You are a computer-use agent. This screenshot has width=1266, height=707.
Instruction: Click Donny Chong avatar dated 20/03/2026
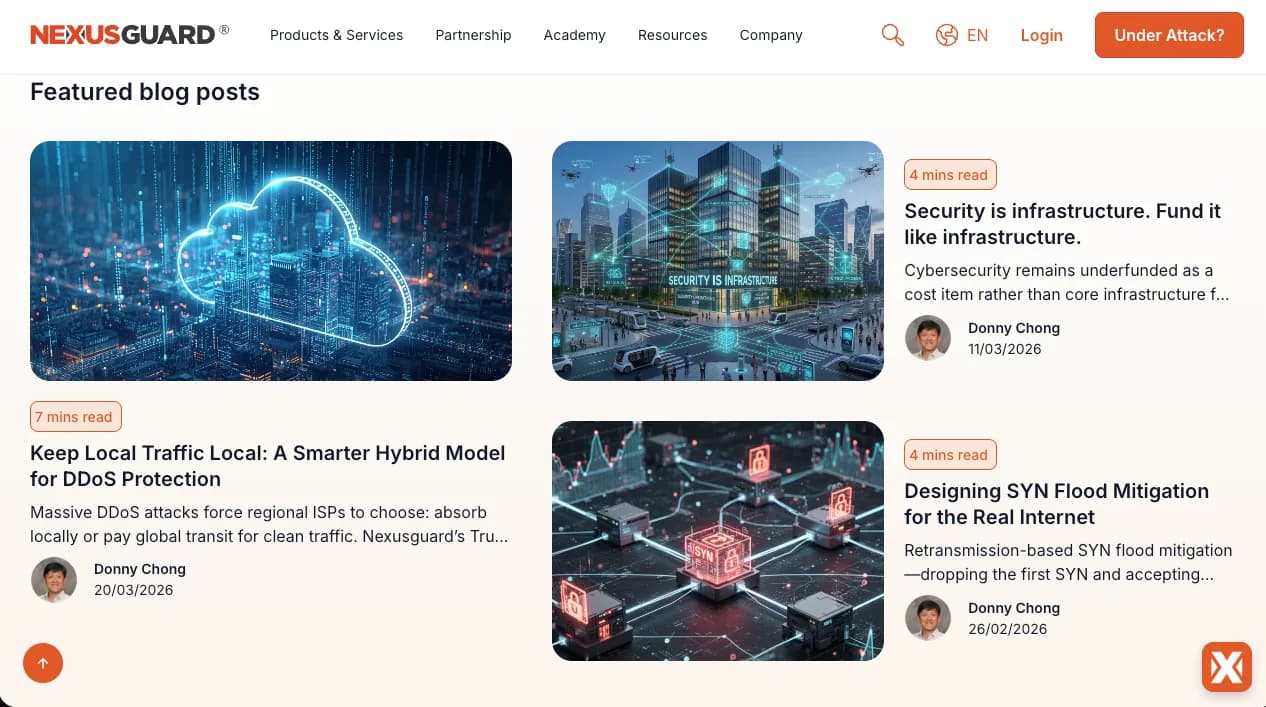pos(54,579)
